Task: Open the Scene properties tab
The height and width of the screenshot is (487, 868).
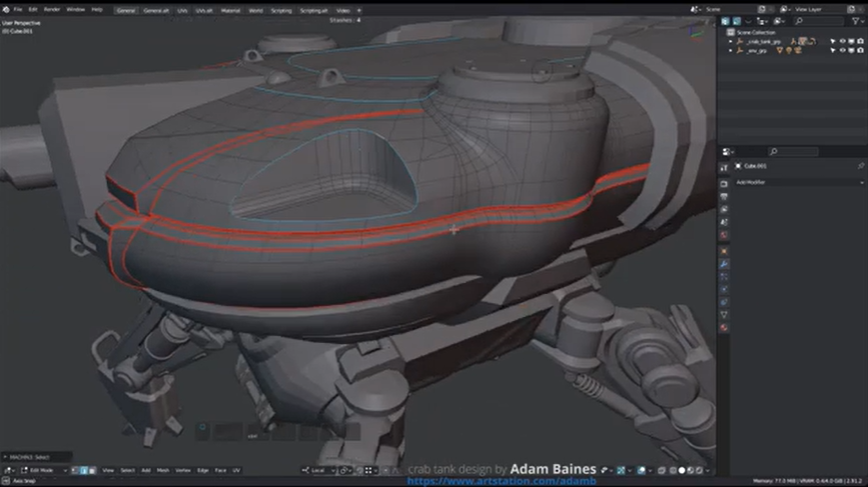Action: point(724,222)
